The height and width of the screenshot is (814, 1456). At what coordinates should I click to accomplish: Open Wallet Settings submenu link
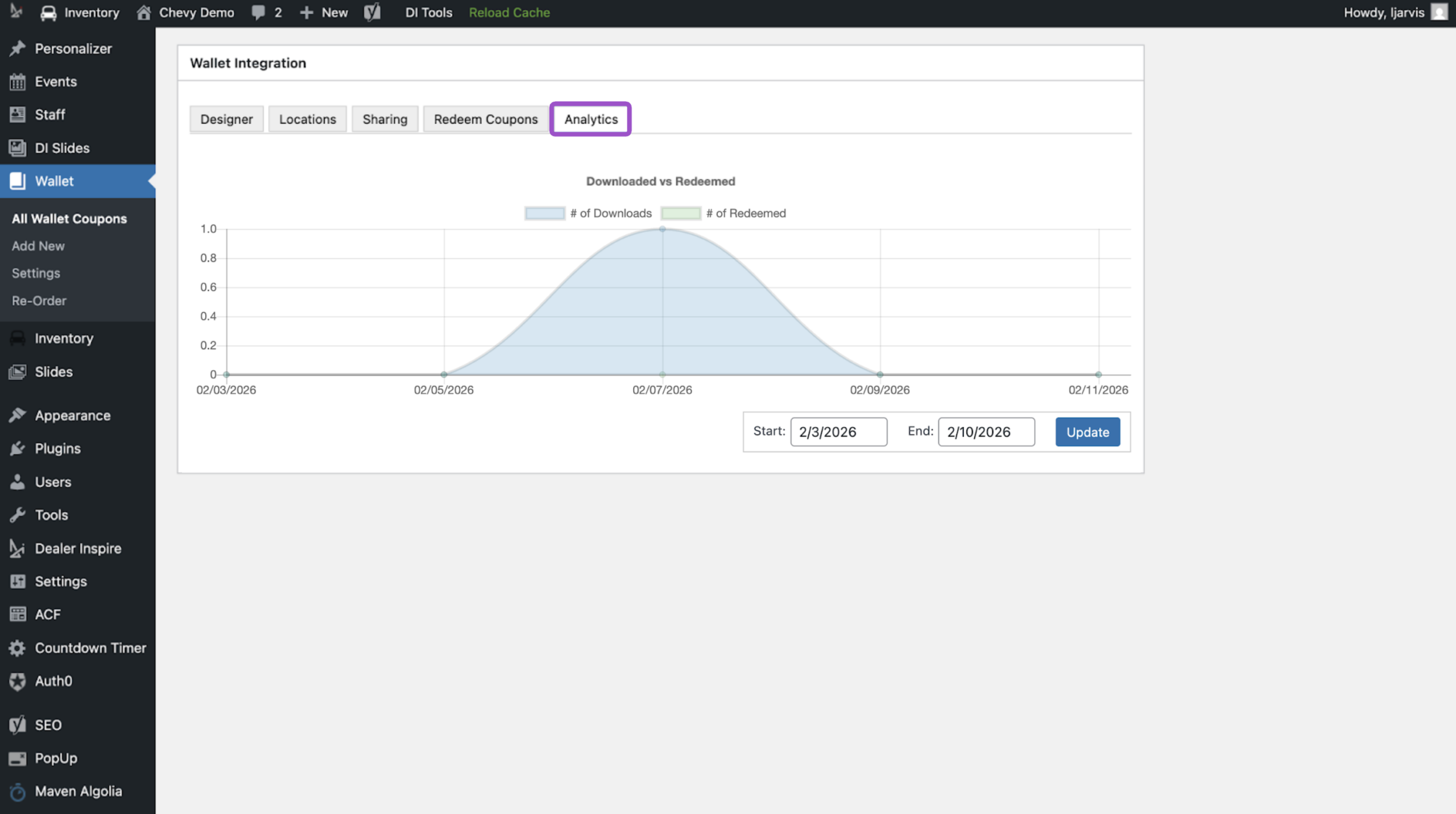pos(36,273)
